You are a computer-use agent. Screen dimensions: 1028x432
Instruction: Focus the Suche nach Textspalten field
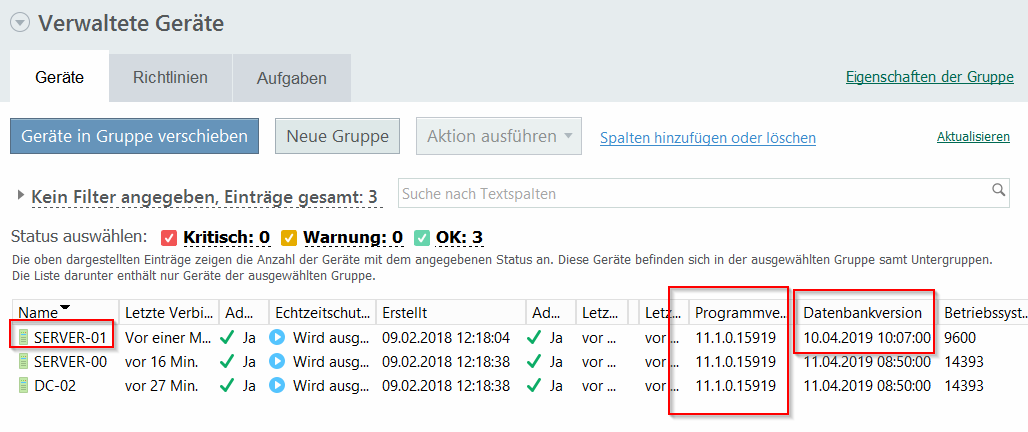[690, 193]
